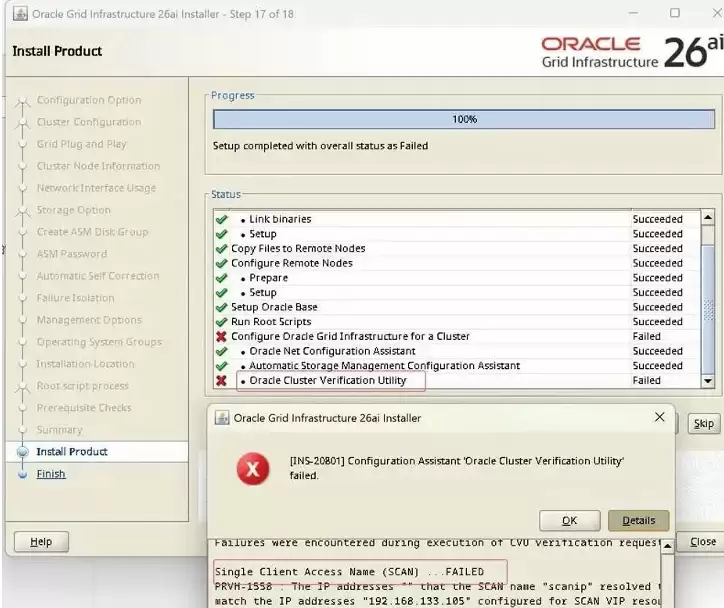
Task: Click the green check beside Link binaries
Action: 222,219
